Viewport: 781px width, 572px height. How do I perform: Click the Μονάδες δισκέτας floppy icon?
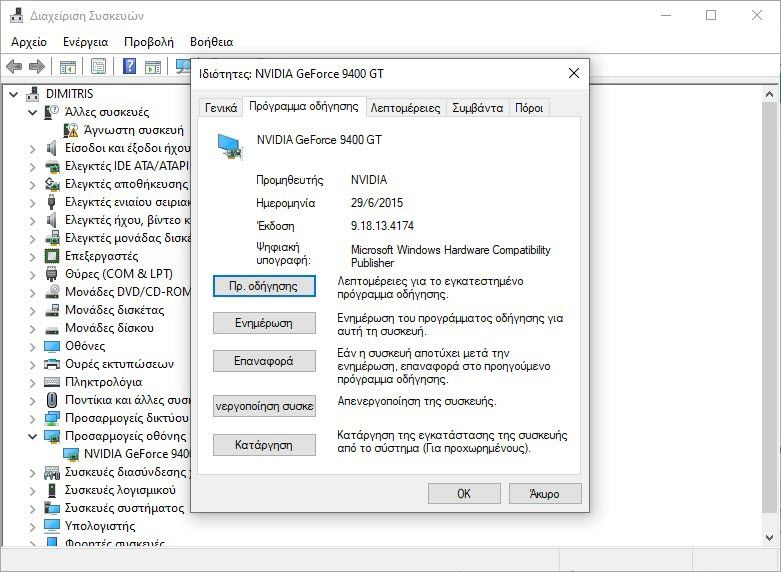tap(52, 310)
